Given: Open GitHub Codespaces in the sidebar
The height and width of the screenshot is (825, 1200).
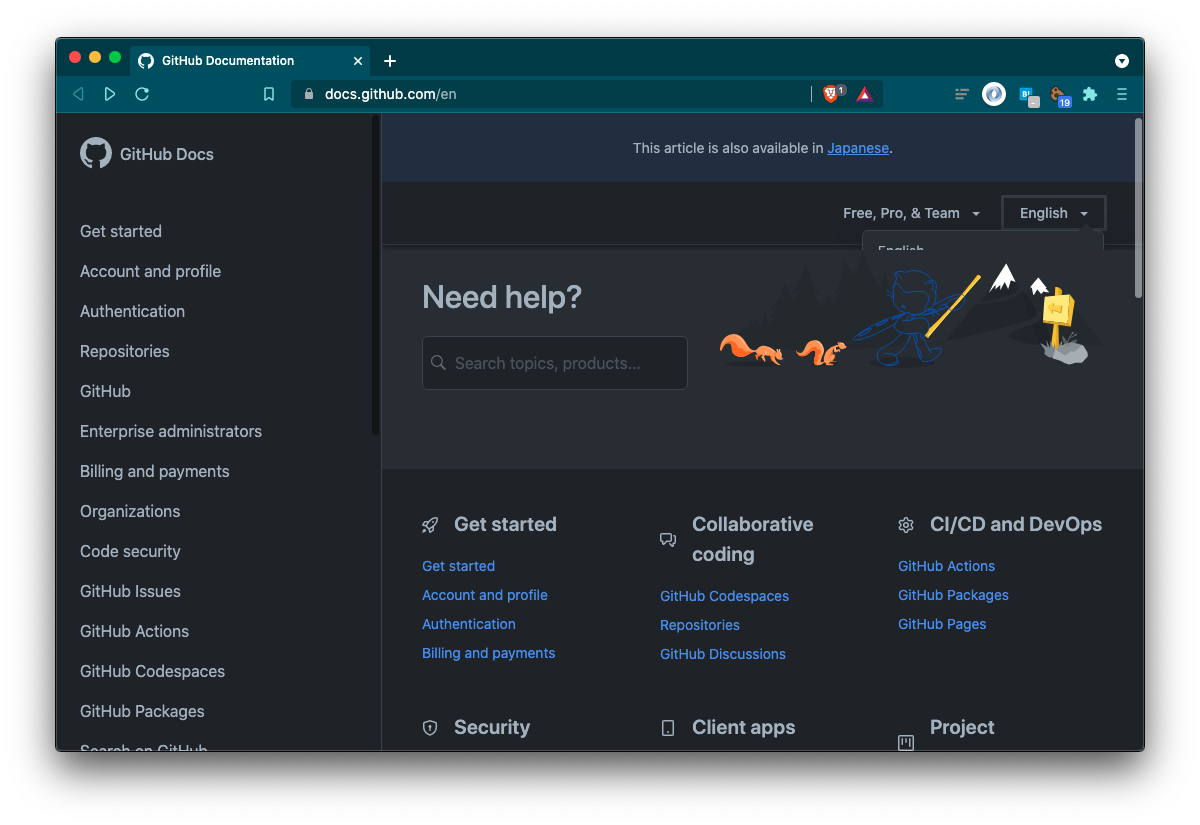Looking at the screenshot, I should tap(152, 671).
